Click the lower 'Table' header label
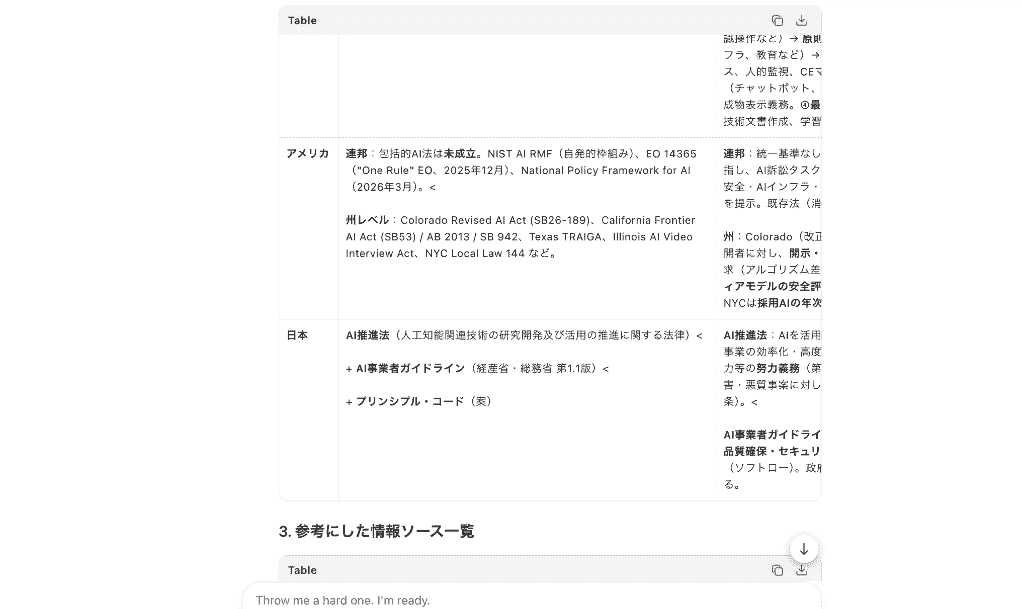 click(x=302, y=570)
